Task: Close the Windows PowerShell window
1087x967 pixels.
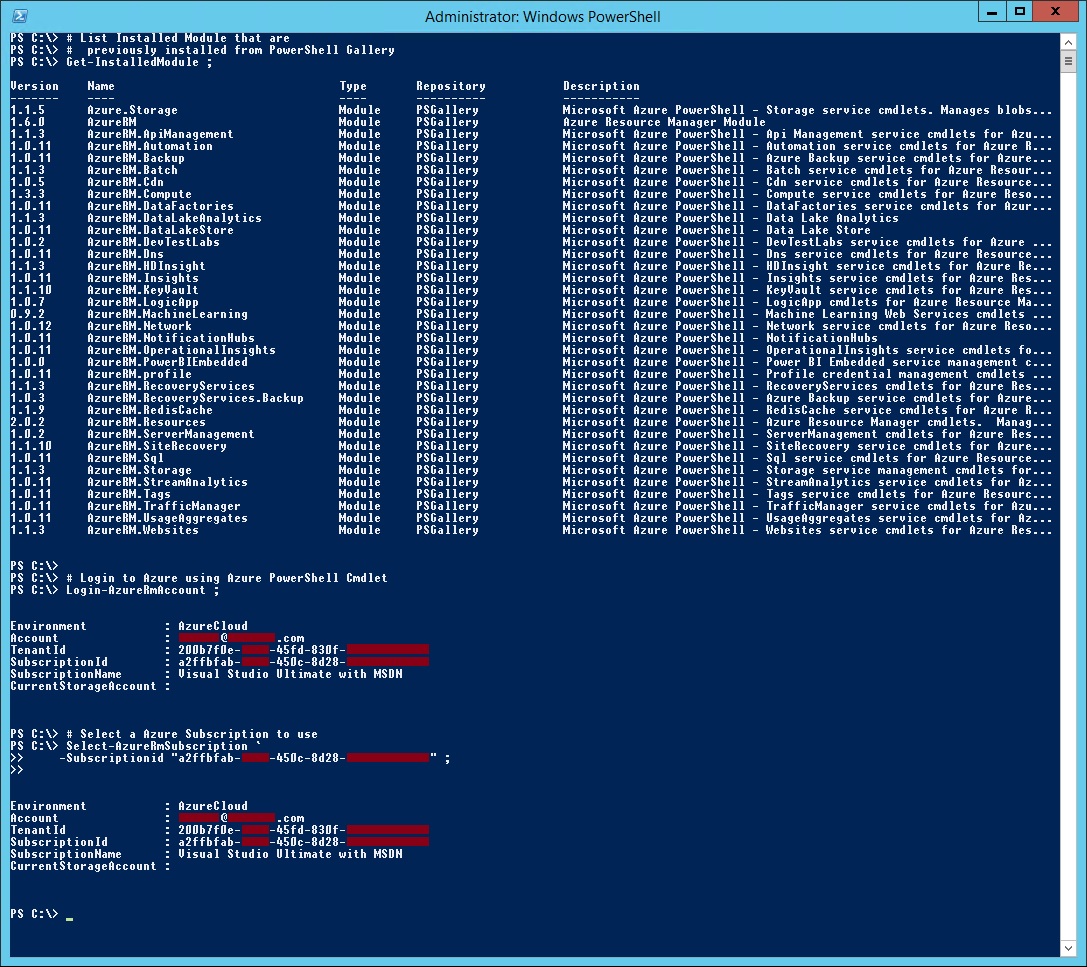Action: pyautogui.click(x=1055, y=12)
